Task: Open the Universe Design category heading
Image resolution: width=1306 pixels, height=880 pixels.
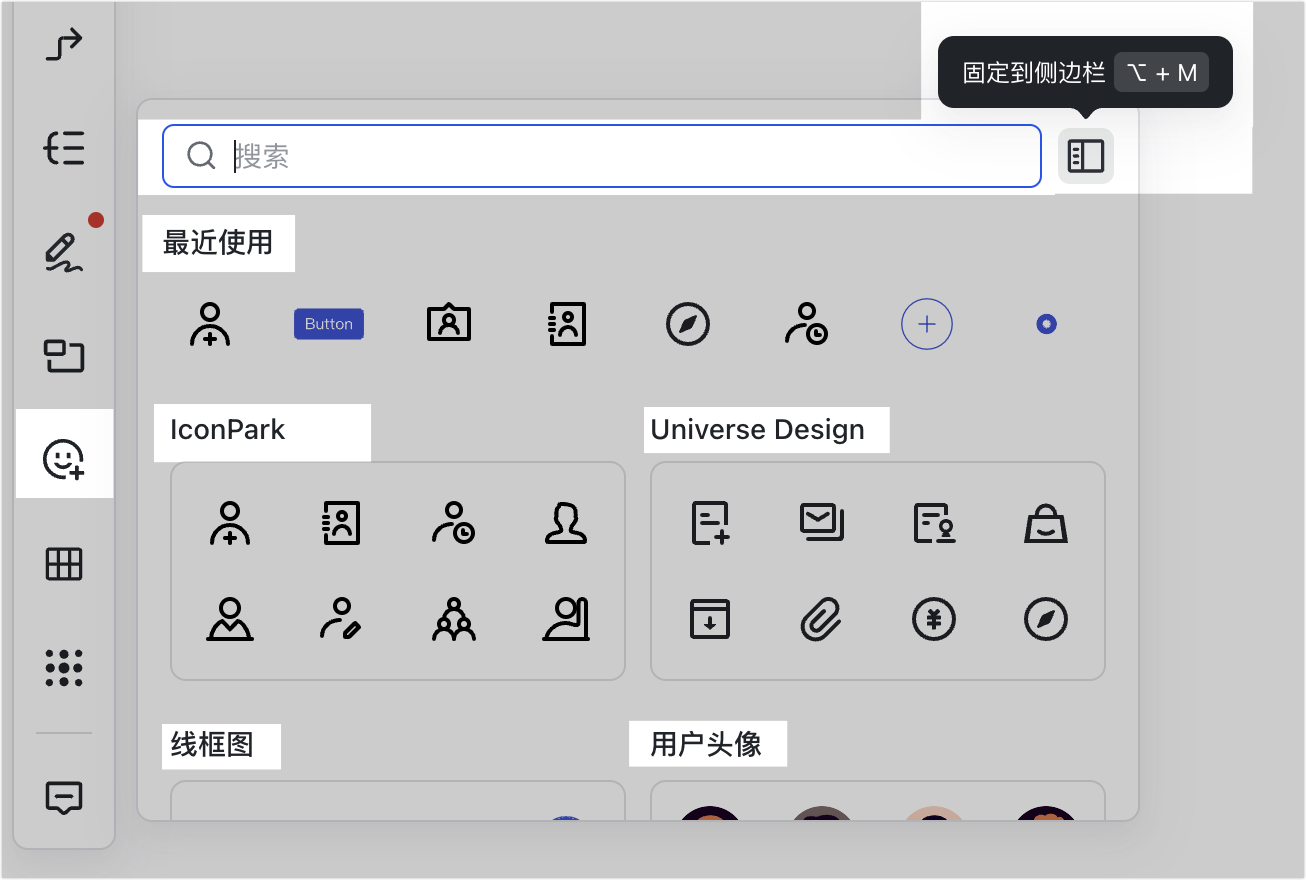Action: [757, 430]
